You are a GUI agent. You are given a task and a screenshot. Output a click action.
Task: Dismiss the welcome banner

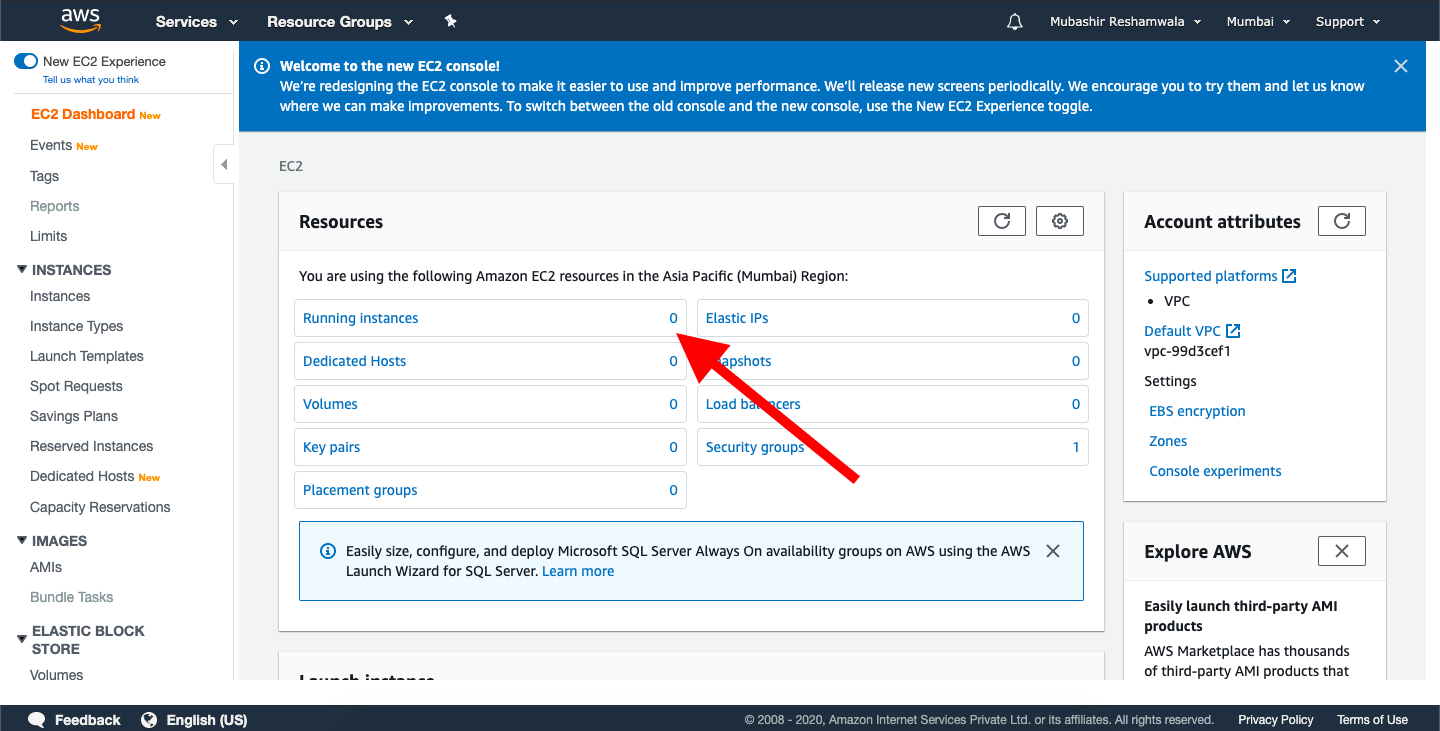pyautogui.click(x=1401, y=66)
